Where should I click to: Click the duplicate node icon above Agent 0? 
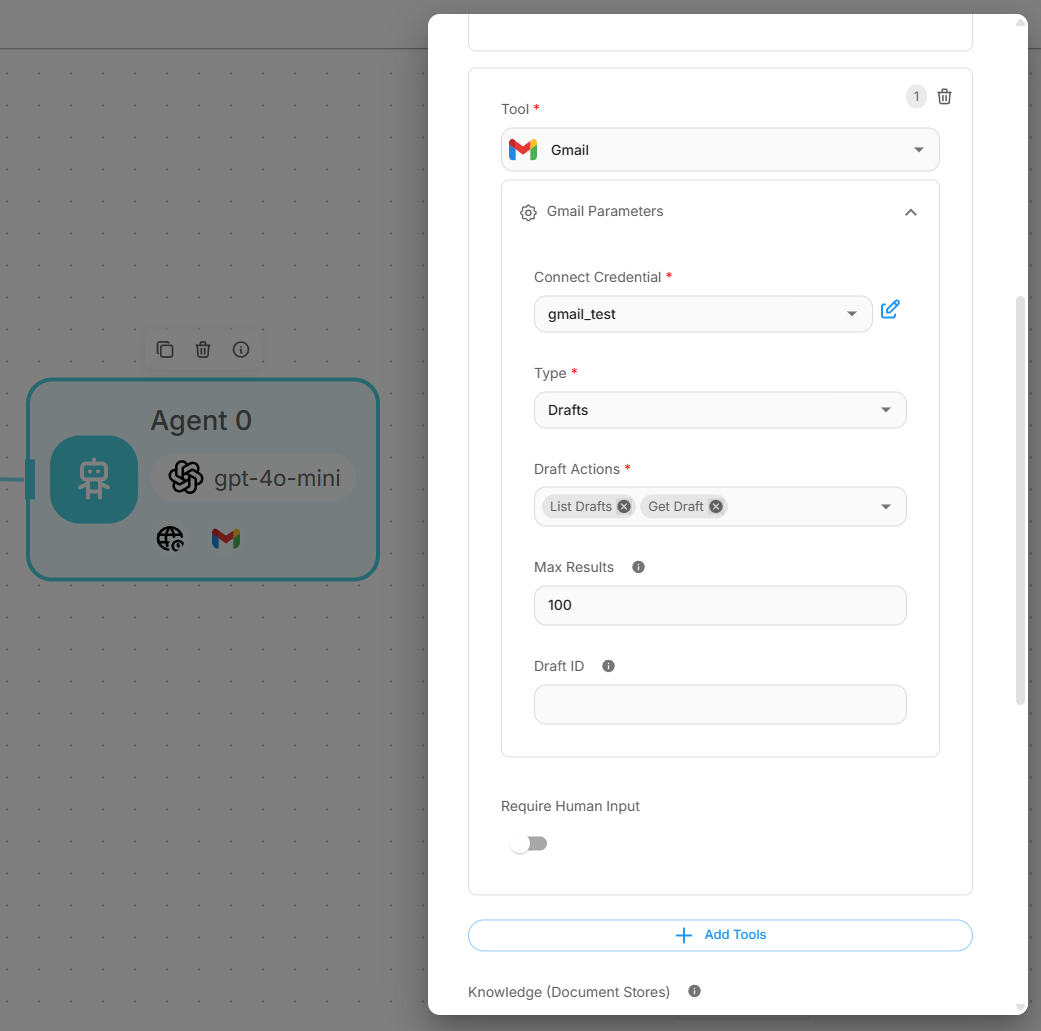(165, 349)
